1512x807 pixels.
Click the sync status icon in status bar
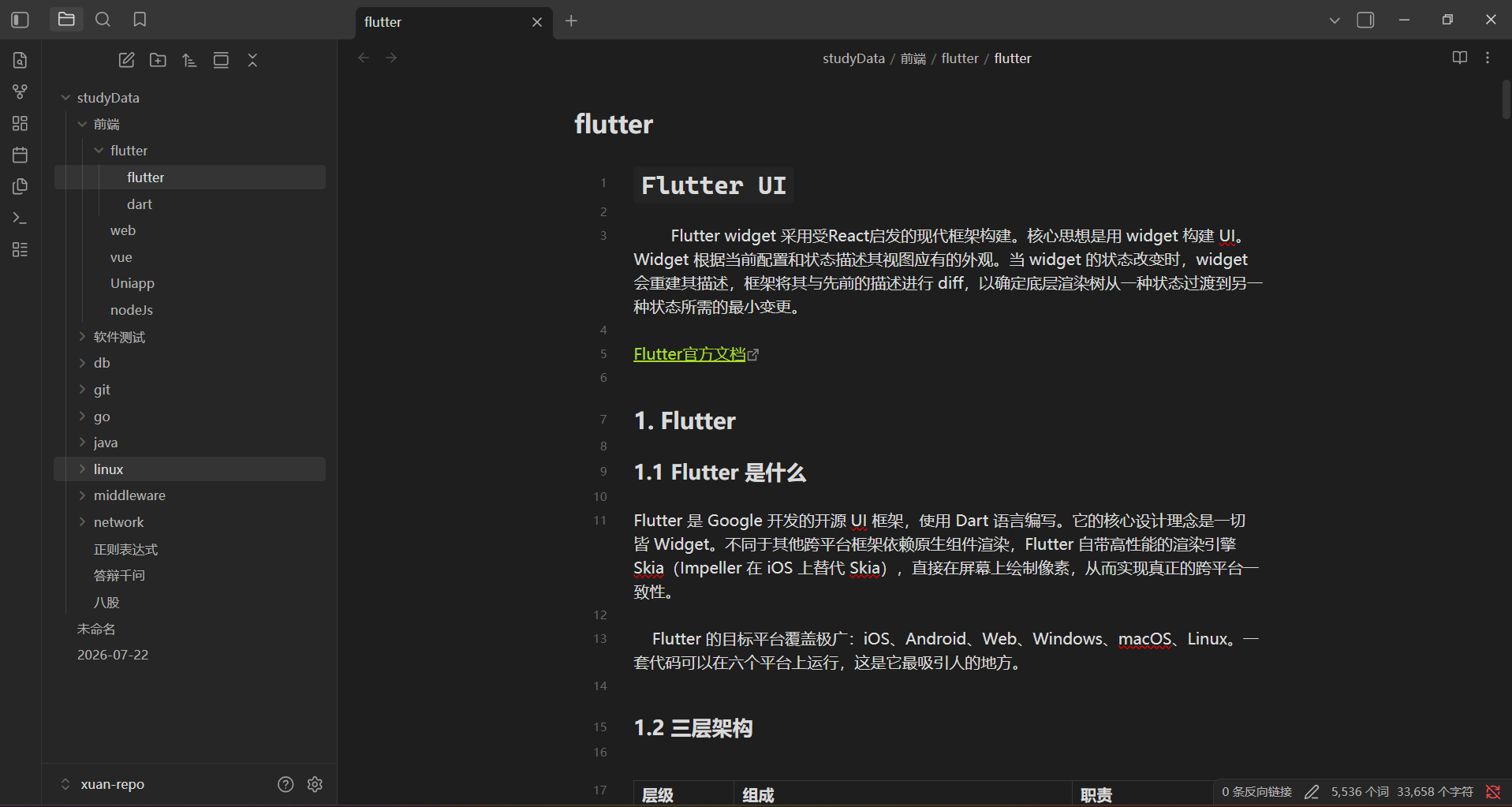pyautogui.click(x=1493, y=791)
